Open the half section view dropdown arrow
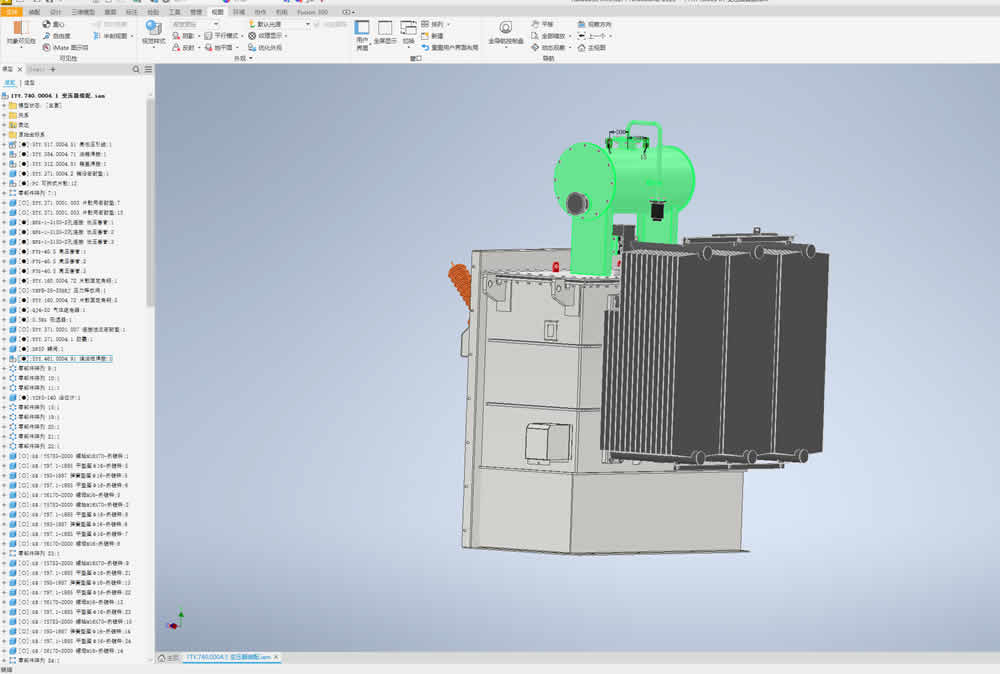1000x674 pixels. coord(132,36)
